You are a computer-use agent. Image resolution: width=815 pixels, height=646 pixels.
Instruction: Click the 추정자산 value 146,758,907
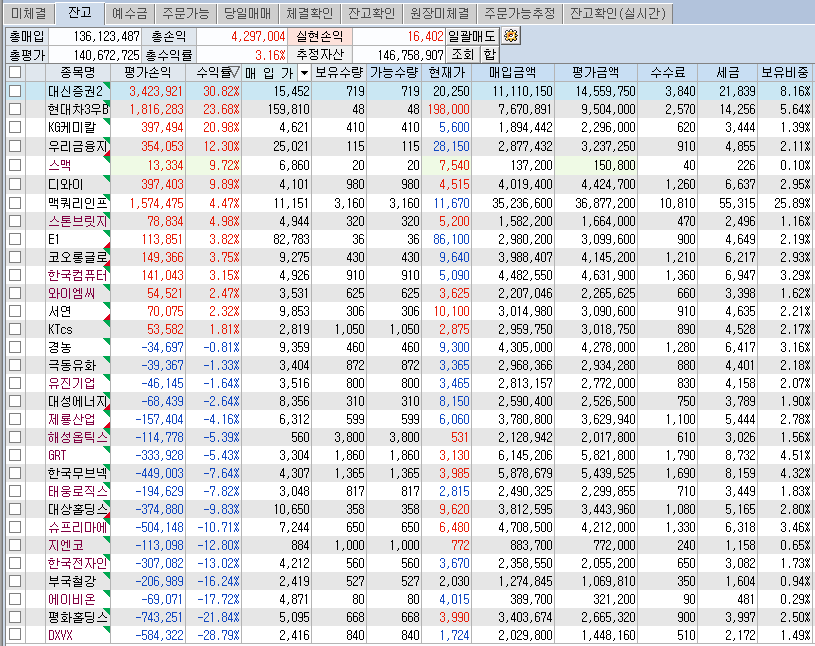point(411,55)
